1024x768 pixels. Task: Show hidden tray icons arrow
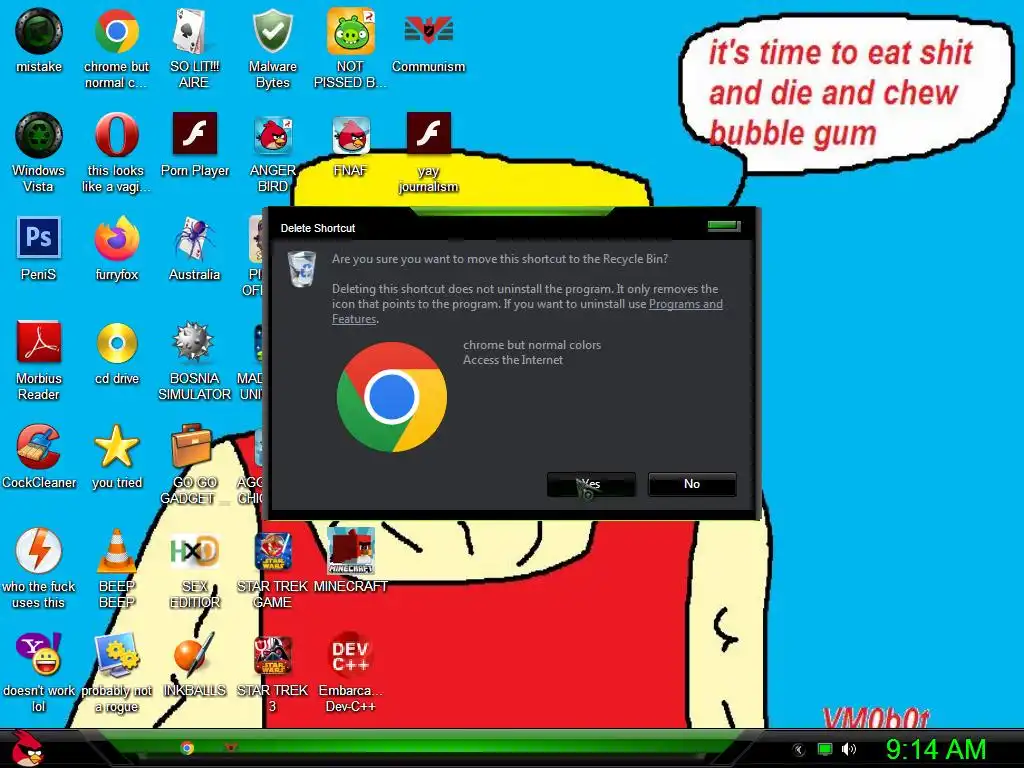tap(798, 750)
